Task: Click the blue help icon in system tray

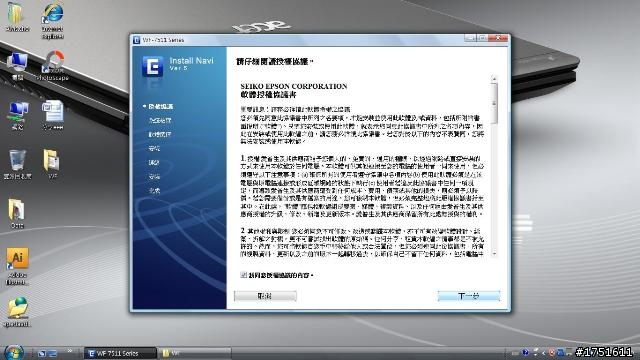Action: (x=525, y=352)
